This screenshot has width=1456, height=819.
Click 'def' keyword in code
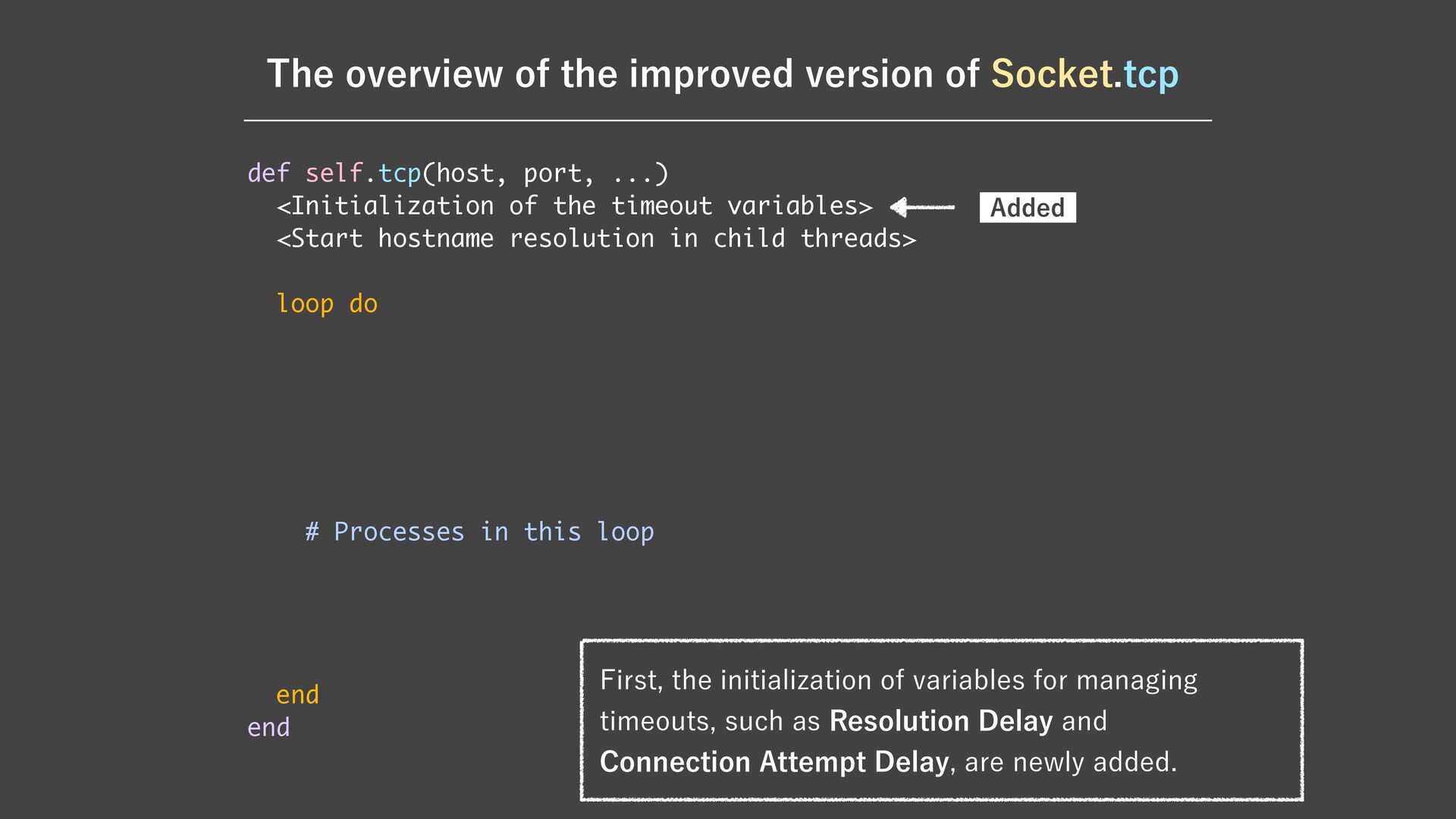[x=268, y=174]
